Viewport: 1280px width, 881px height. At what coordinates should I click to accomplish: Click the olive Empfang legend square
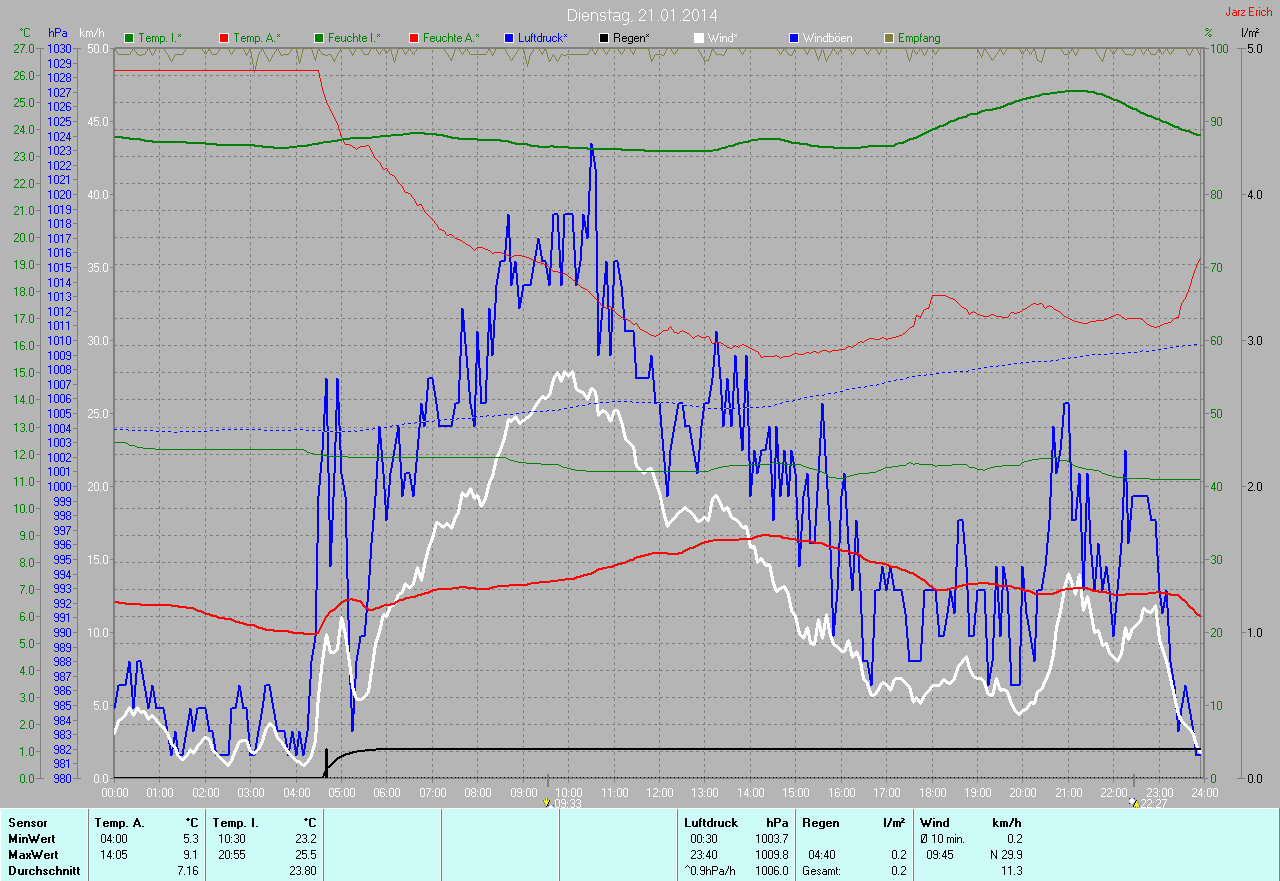click(888, 38)
